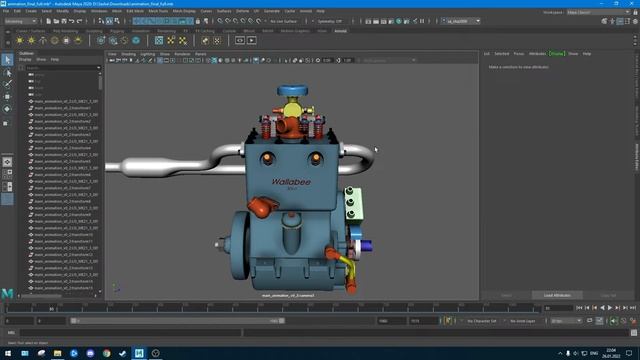Open the No Character Set dropdown
The width and height of the screenshot is (640, 360).
point(482,321)
